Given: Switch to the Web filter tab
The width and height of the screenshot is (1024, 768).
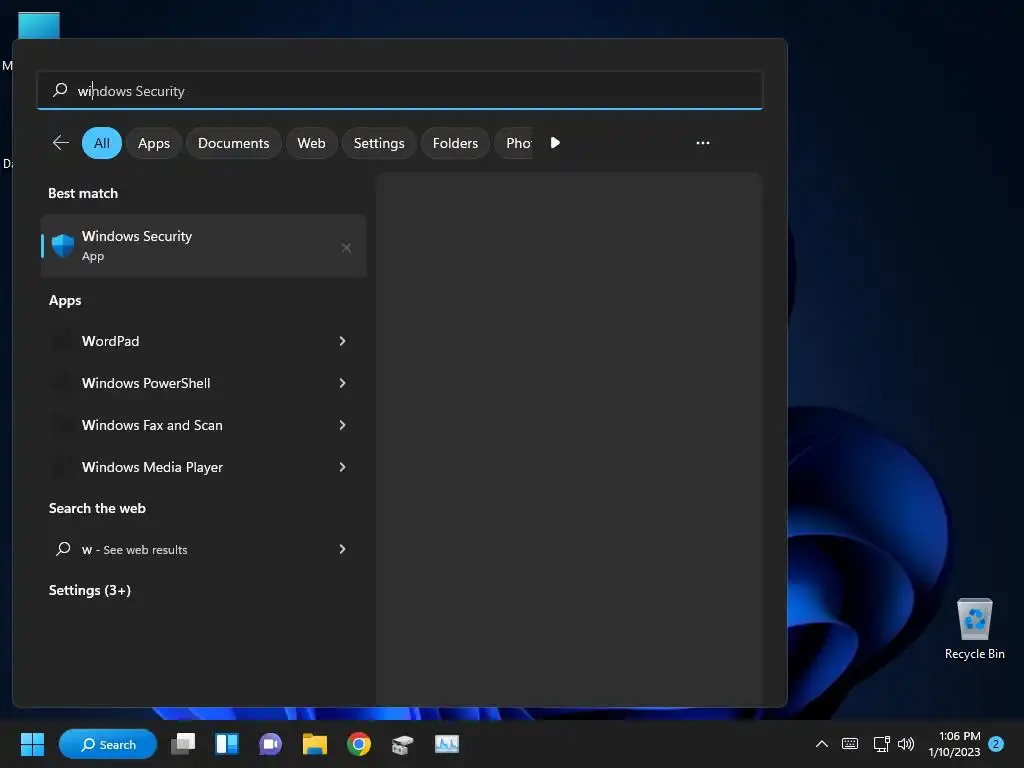Looking at the screenshot, I should click(x=312, y=143).
